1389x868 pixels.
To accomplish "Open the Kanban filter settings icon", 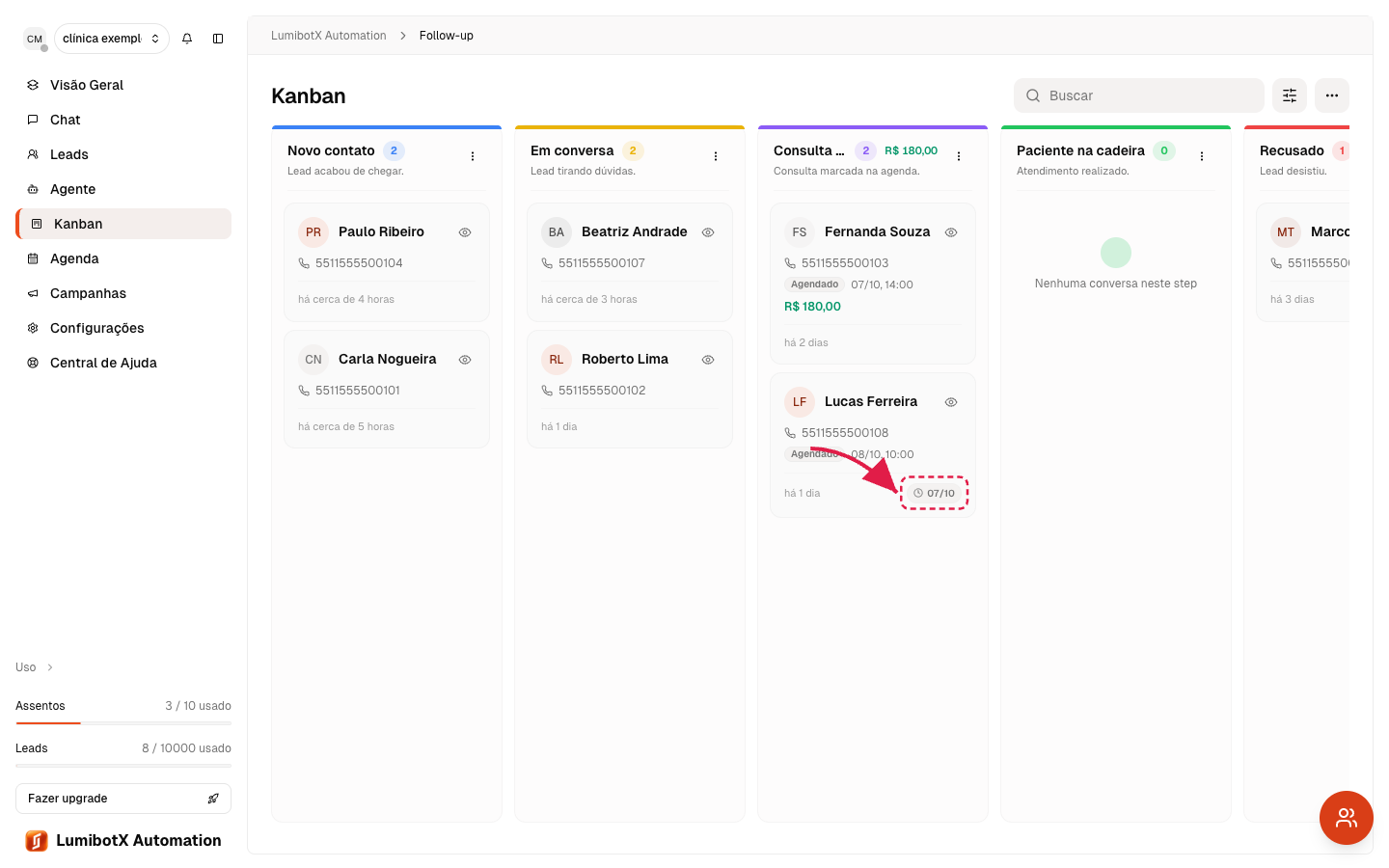I will point(1290,95).
